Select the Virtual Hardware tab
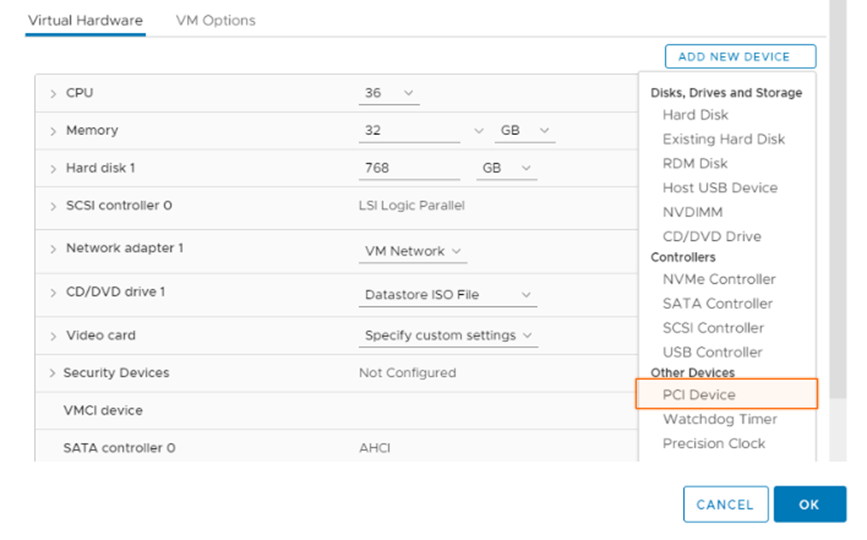 pyautogui.click(x=85, y=20)
